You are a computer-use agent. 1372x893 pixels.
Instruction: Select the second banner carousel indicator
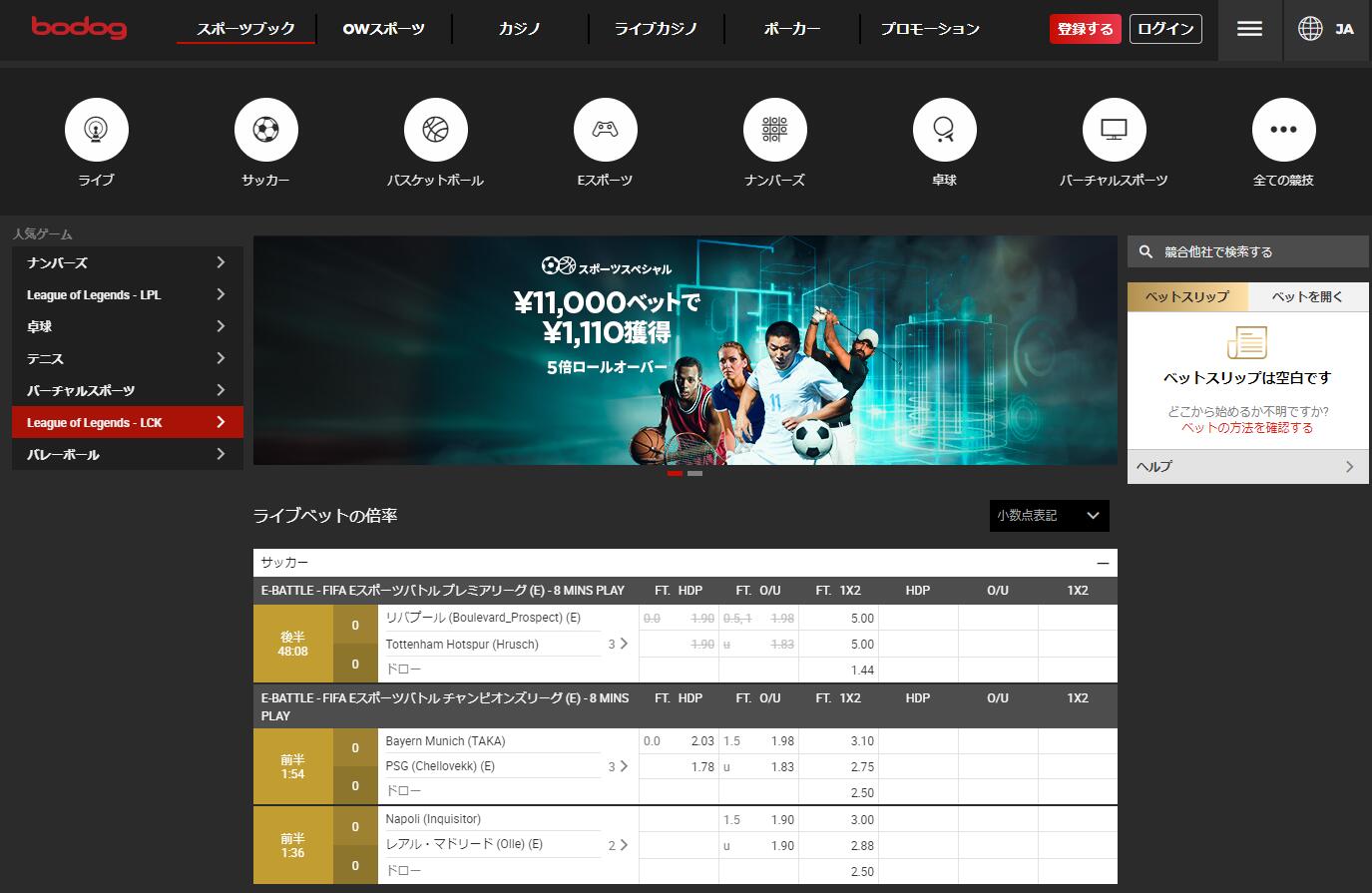coord(694,473)
